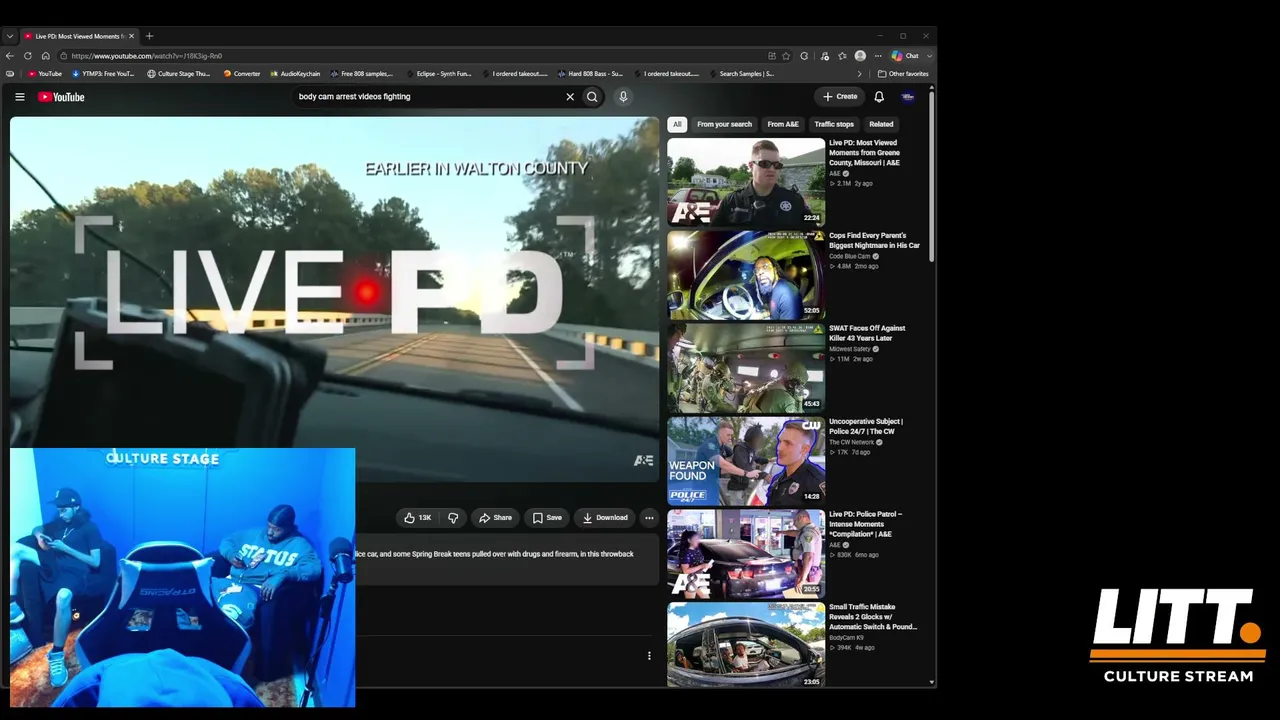
Task: Open title Cops Find Every Parent's Biggest Nightmare
Action: [x=874, y=240]
